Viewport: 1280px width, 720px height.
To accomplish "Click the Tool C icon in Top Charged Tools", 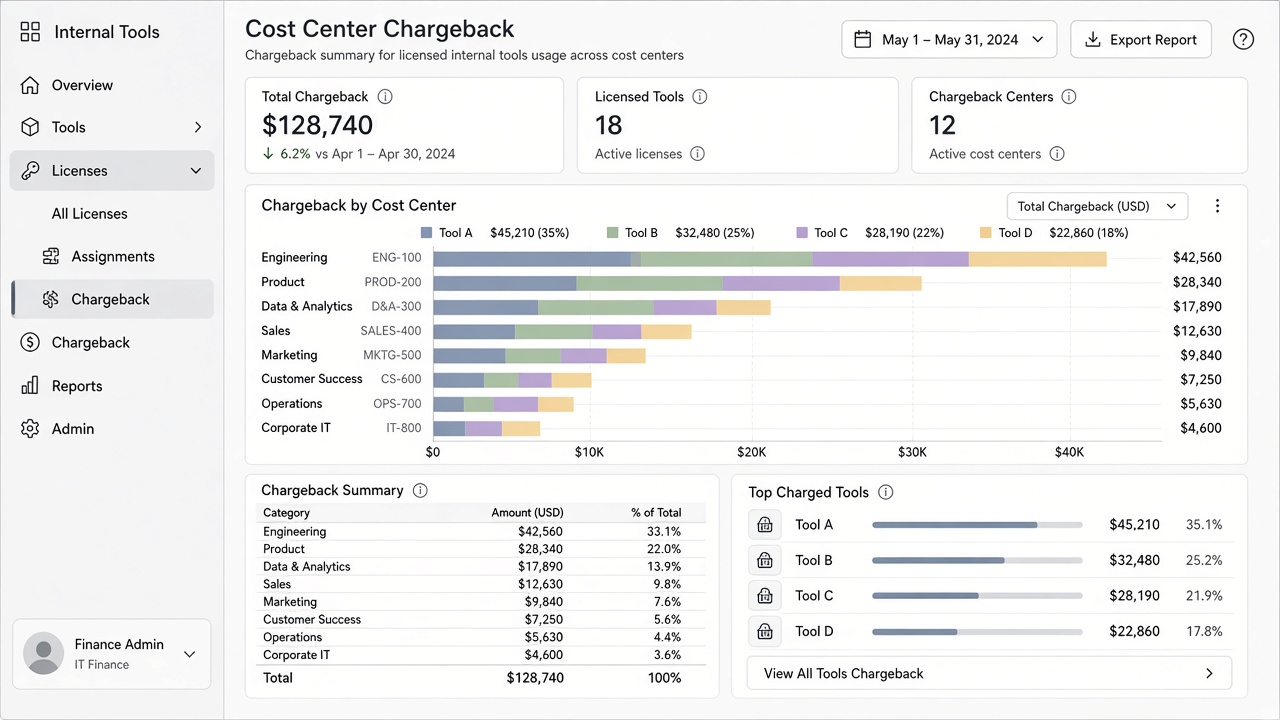I will (x=765, y=596).
